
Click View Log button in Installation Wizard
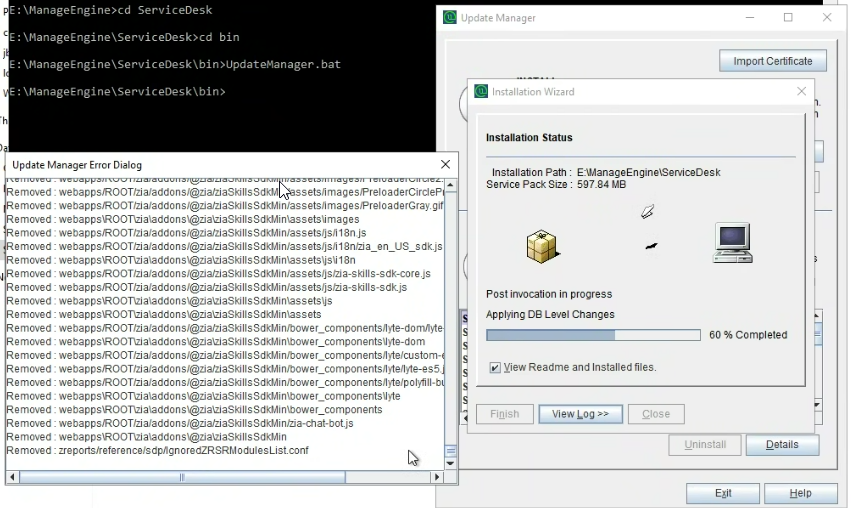(x=580, y=414)
